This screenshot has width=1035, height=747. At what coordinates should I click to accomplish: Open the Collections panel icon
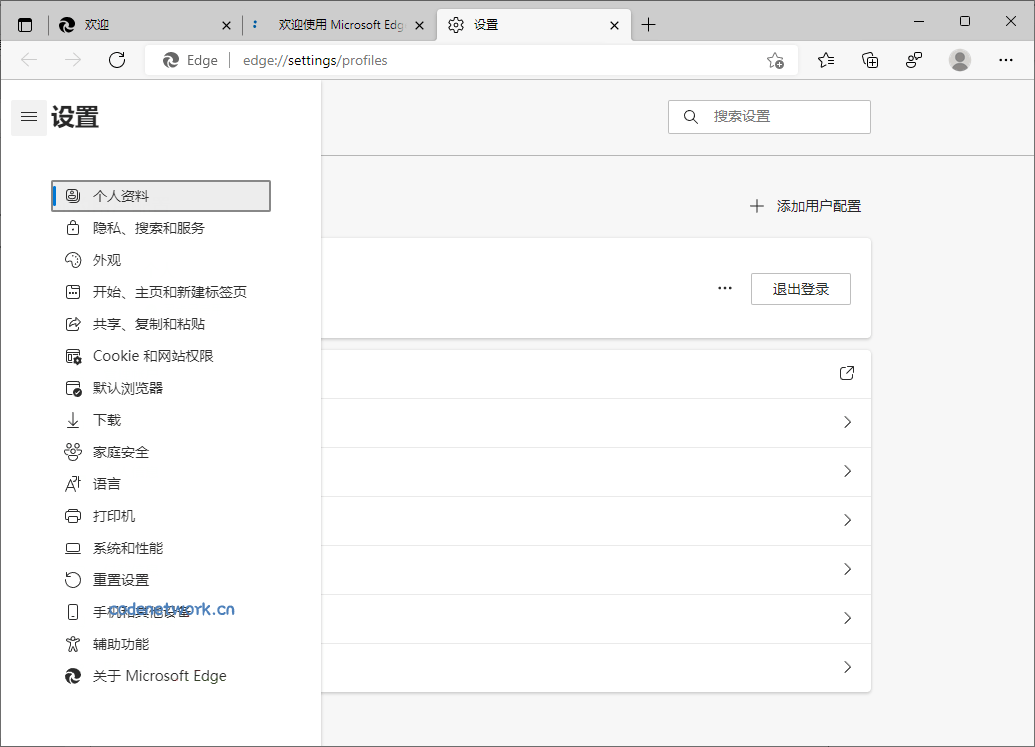point(870,60)
